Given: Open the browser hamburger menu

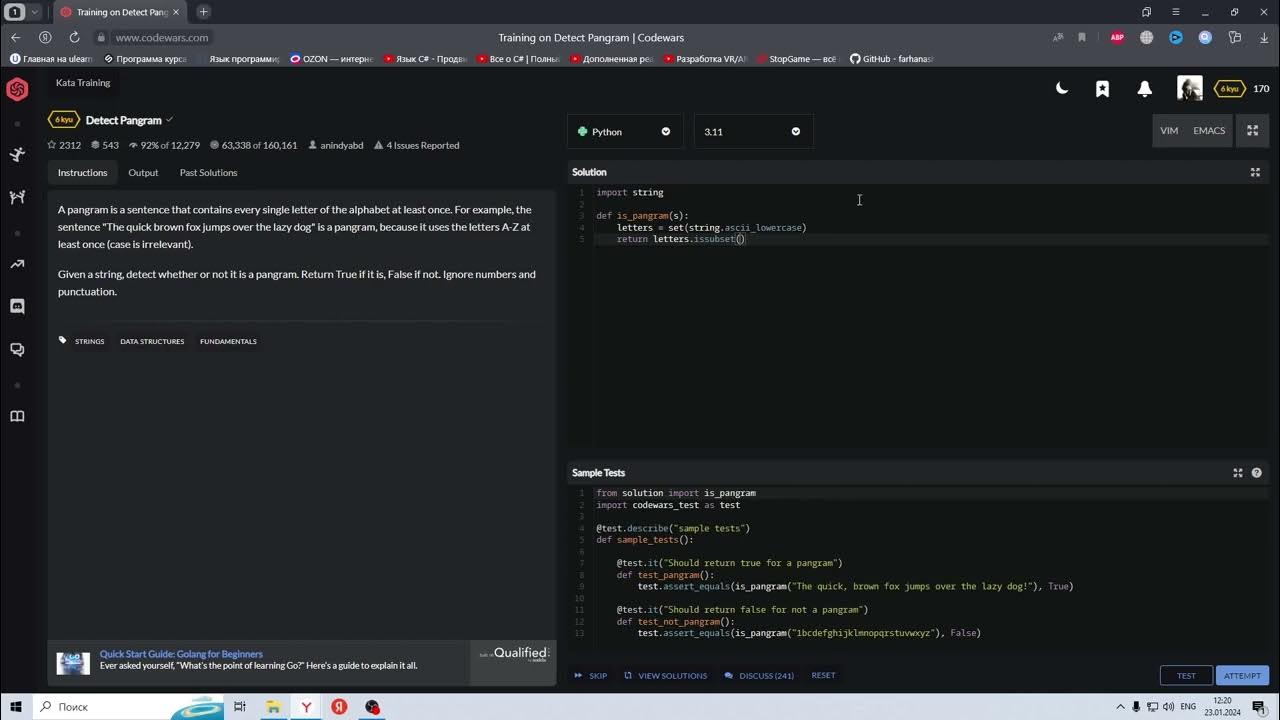Looking at the screenshot, I should [1175, 12].
